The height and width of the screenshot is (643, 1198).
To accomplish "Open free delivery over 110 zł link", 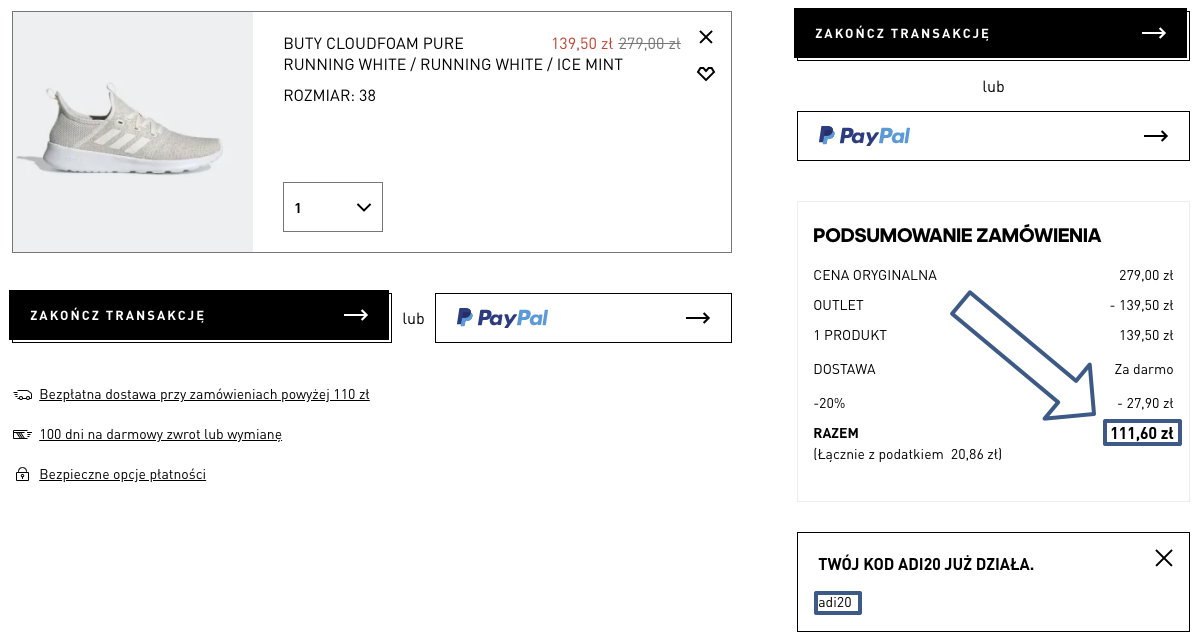I will point(204,394).
